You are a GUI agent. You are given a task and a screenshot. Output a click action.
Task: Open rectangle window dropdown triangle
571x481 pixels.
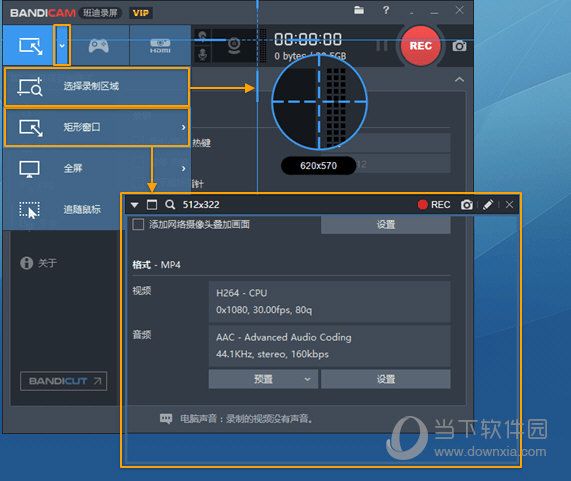(x=134, y=205)
